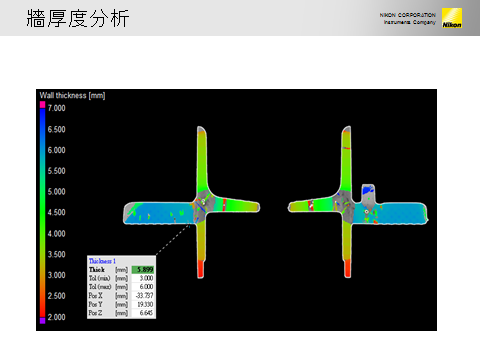Screen dimensions: 480x360
Task: Click the Thick row label
Action: click(x=97, y=270)
